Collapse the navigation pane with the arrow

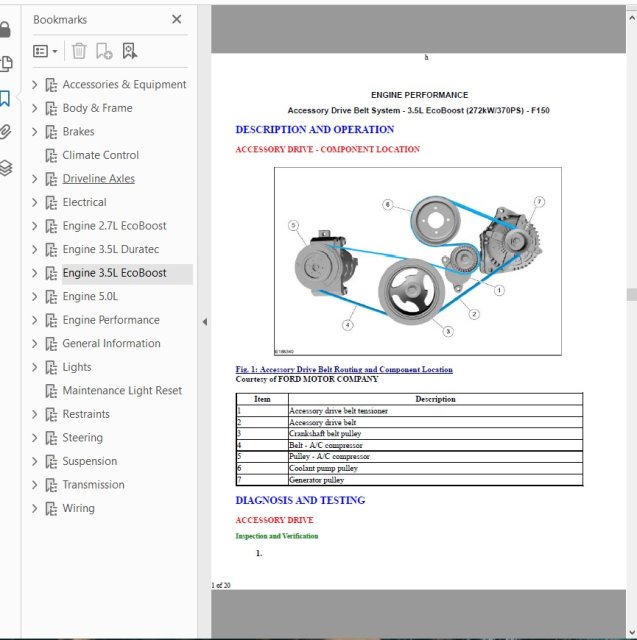point(204,322)
